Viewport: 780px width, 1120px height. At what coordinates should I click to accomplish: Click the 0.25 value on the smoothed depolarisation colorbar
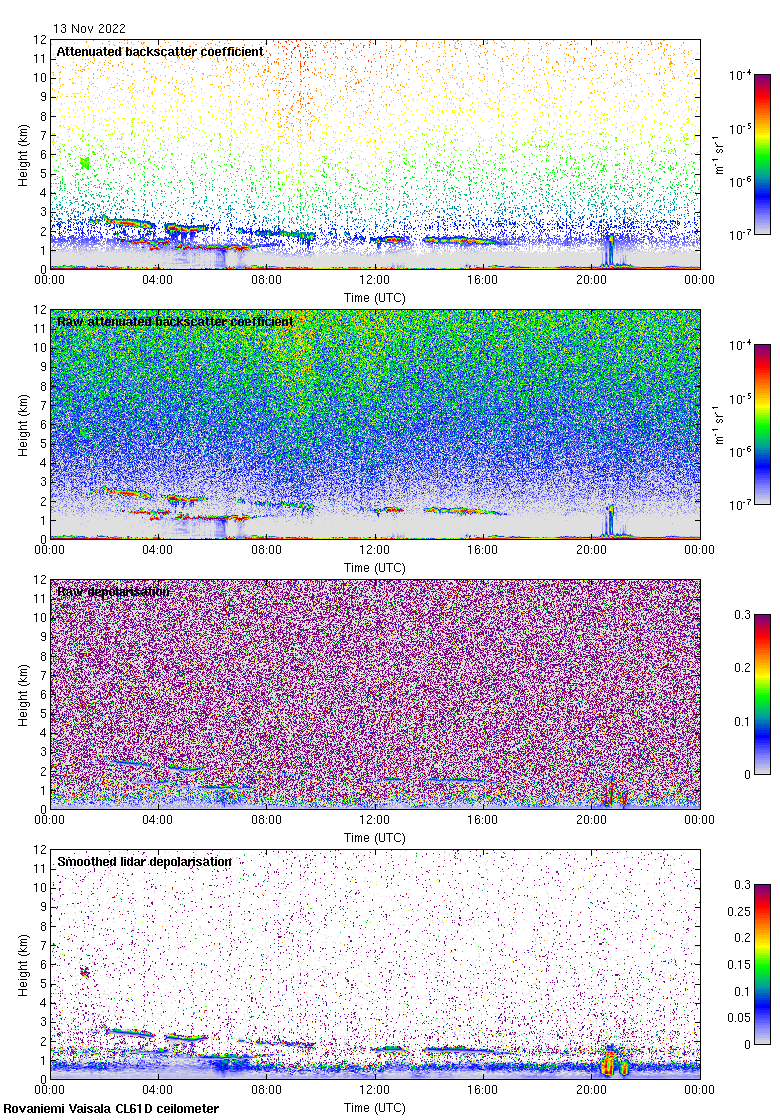(x=739, y=911)
